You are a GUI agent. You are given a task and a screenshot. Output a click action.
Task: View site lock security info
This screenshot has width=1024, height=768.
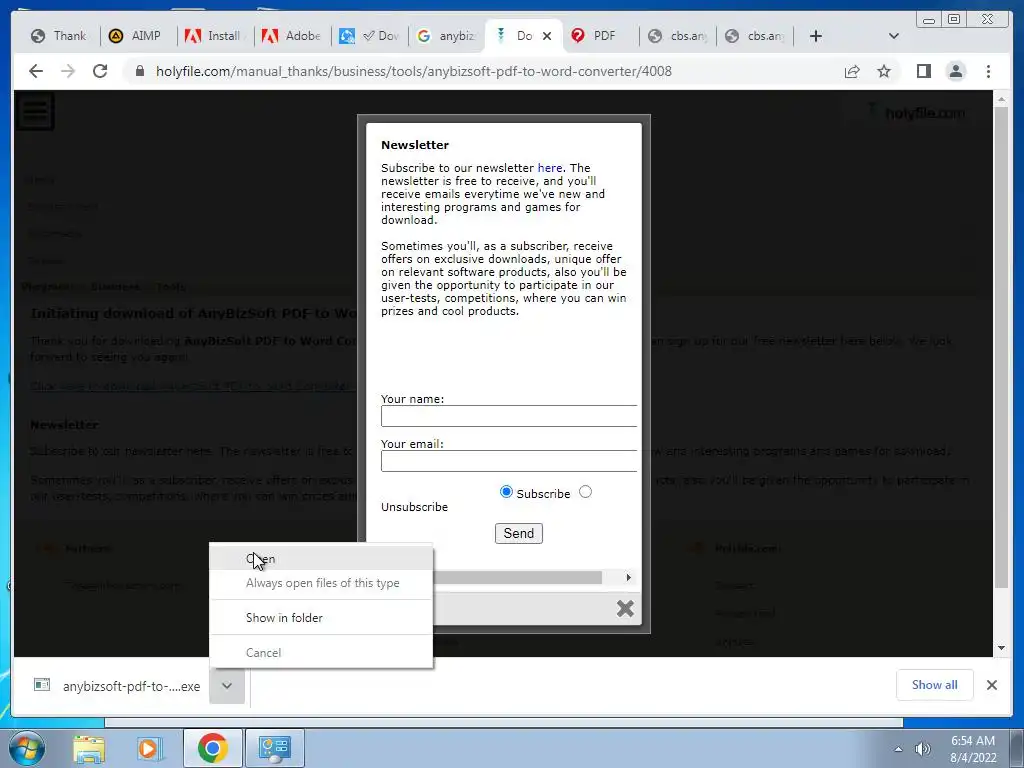tap(139, 71)
